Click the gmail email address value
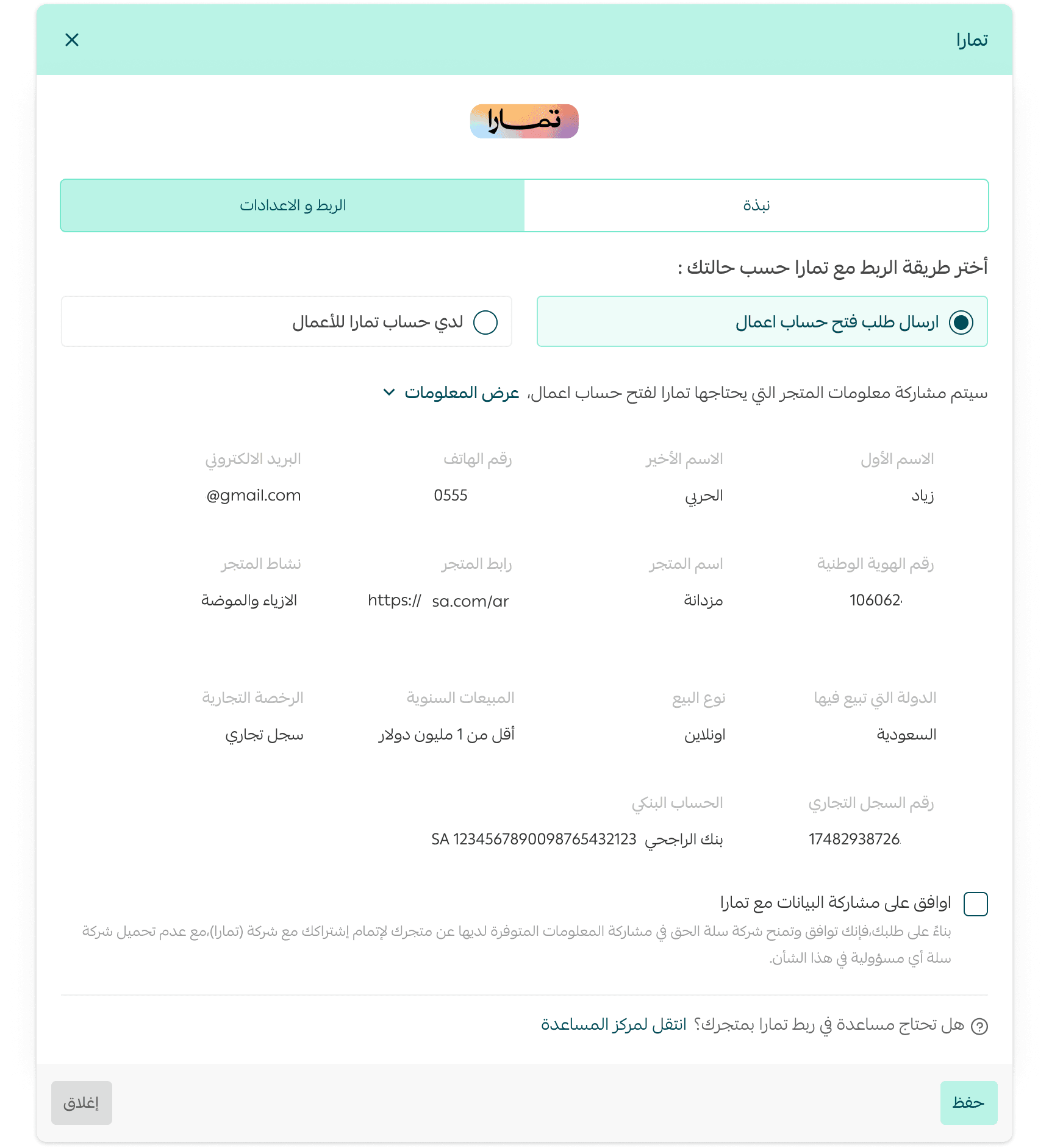The image size is (1049, 1148). coord(254,496)
